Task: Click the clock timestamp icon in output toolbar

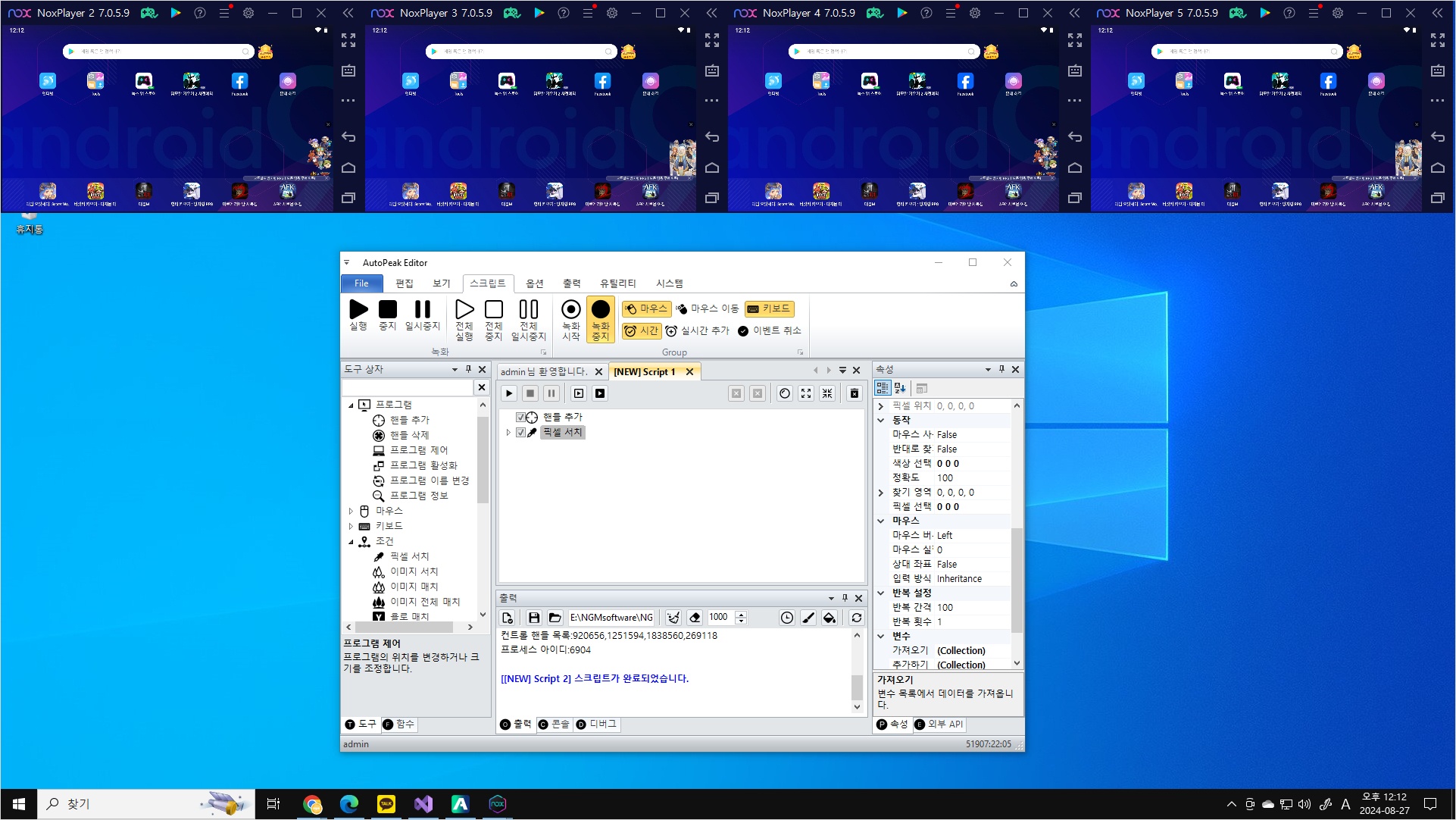Action: click(787, 618)
